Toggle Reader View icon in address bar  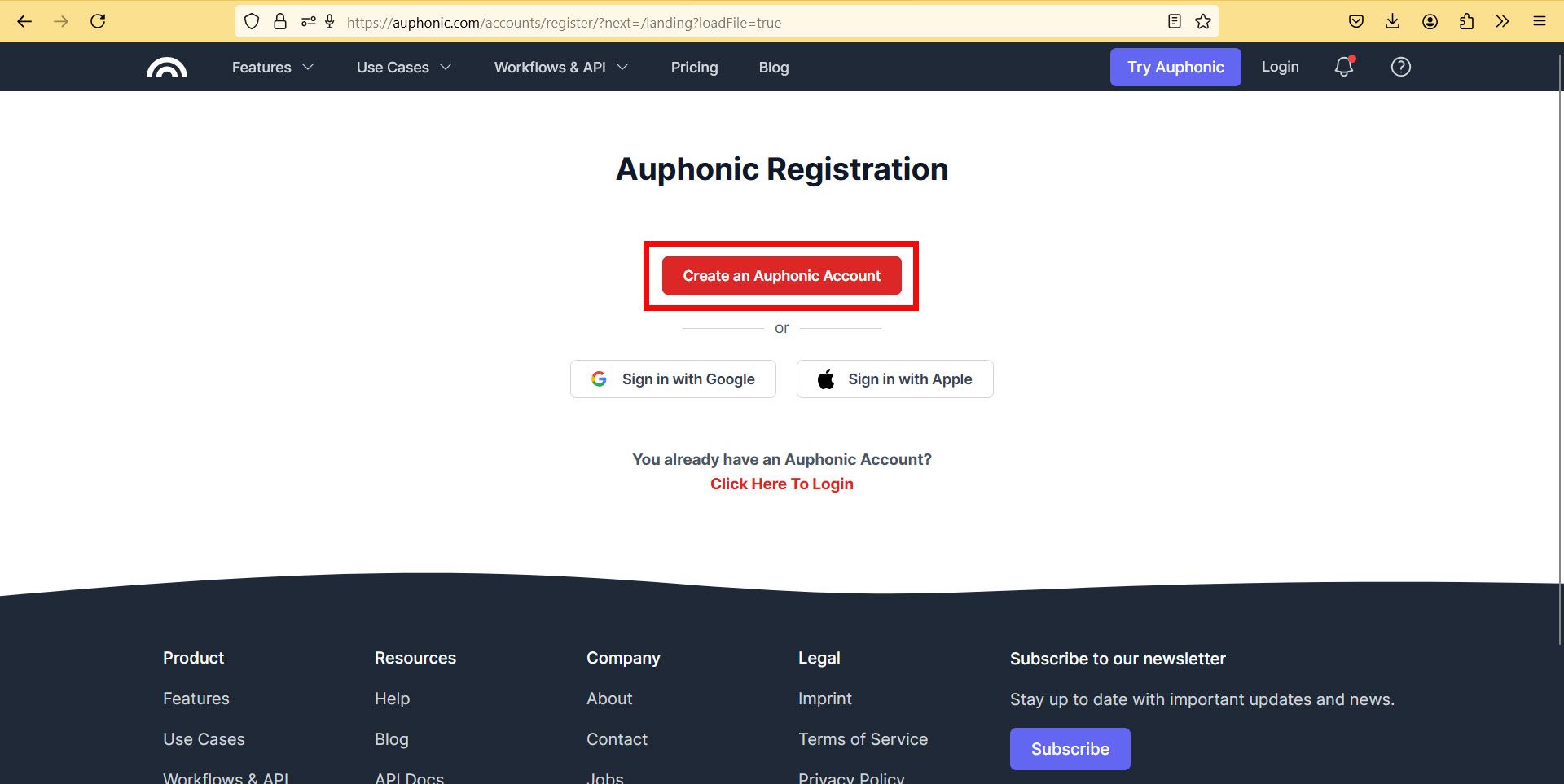pos(1174,22)
